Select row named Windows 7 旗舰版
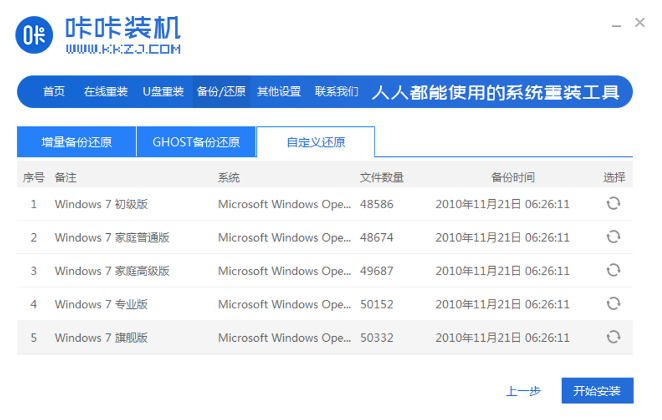 (x=325, y=337)
